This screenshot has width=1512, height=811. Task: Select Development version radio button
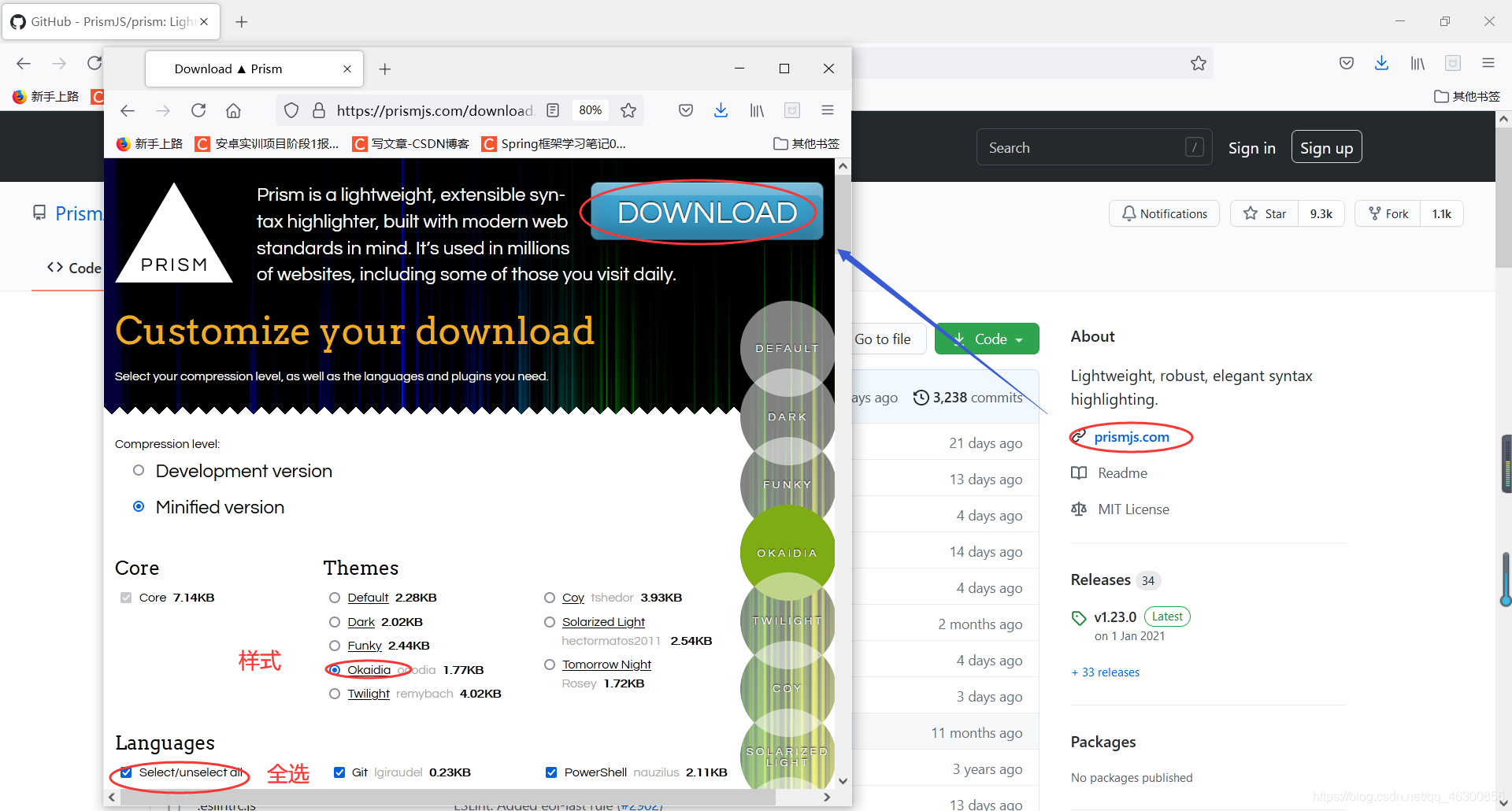point(139,471)
